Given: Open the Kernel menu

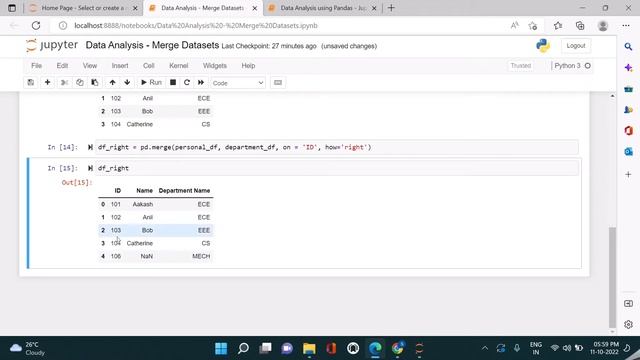Looking at the screenshot, I should (x=179, y=66).
